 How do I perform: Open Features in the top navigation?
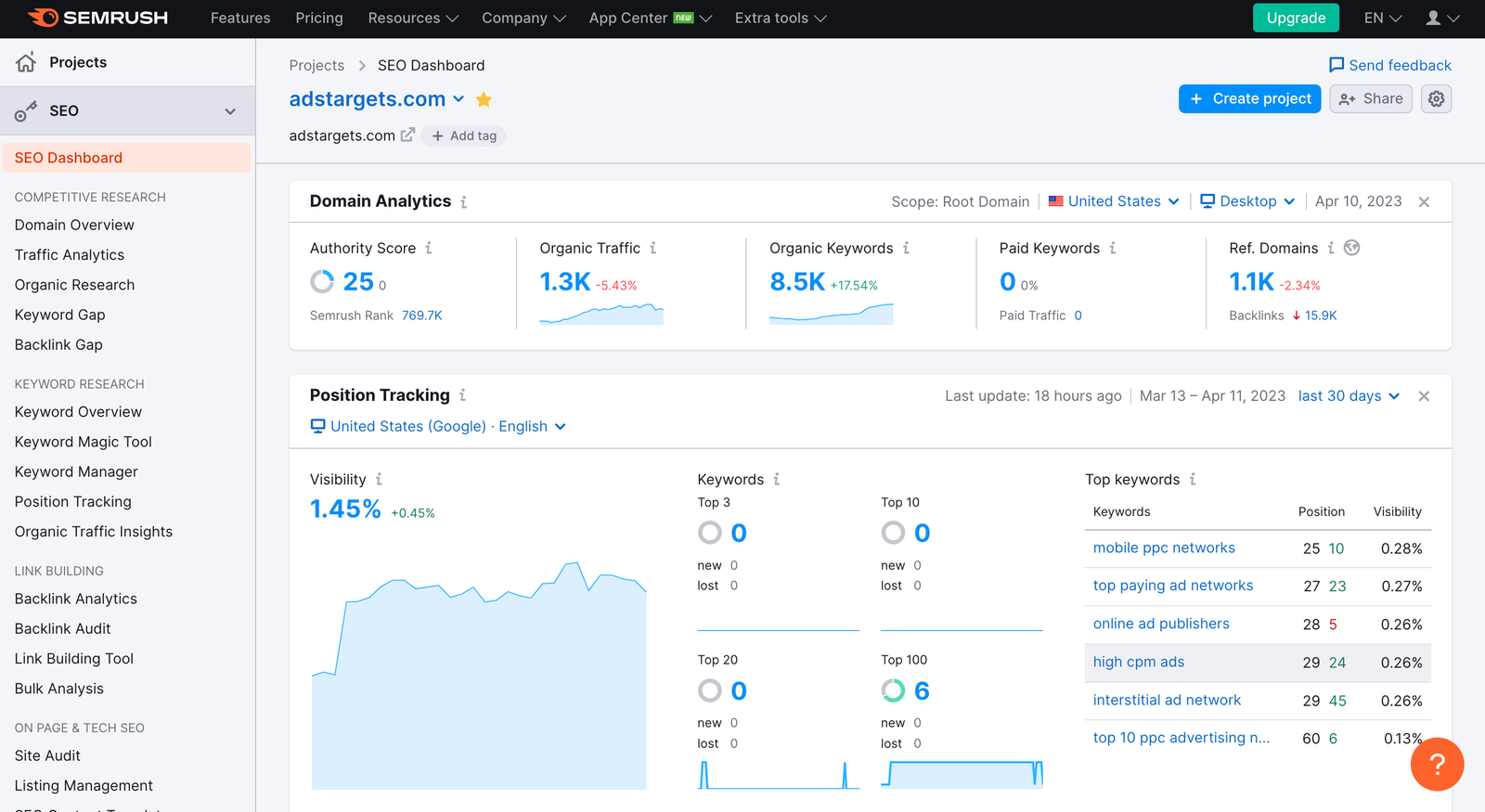[240, 18]
